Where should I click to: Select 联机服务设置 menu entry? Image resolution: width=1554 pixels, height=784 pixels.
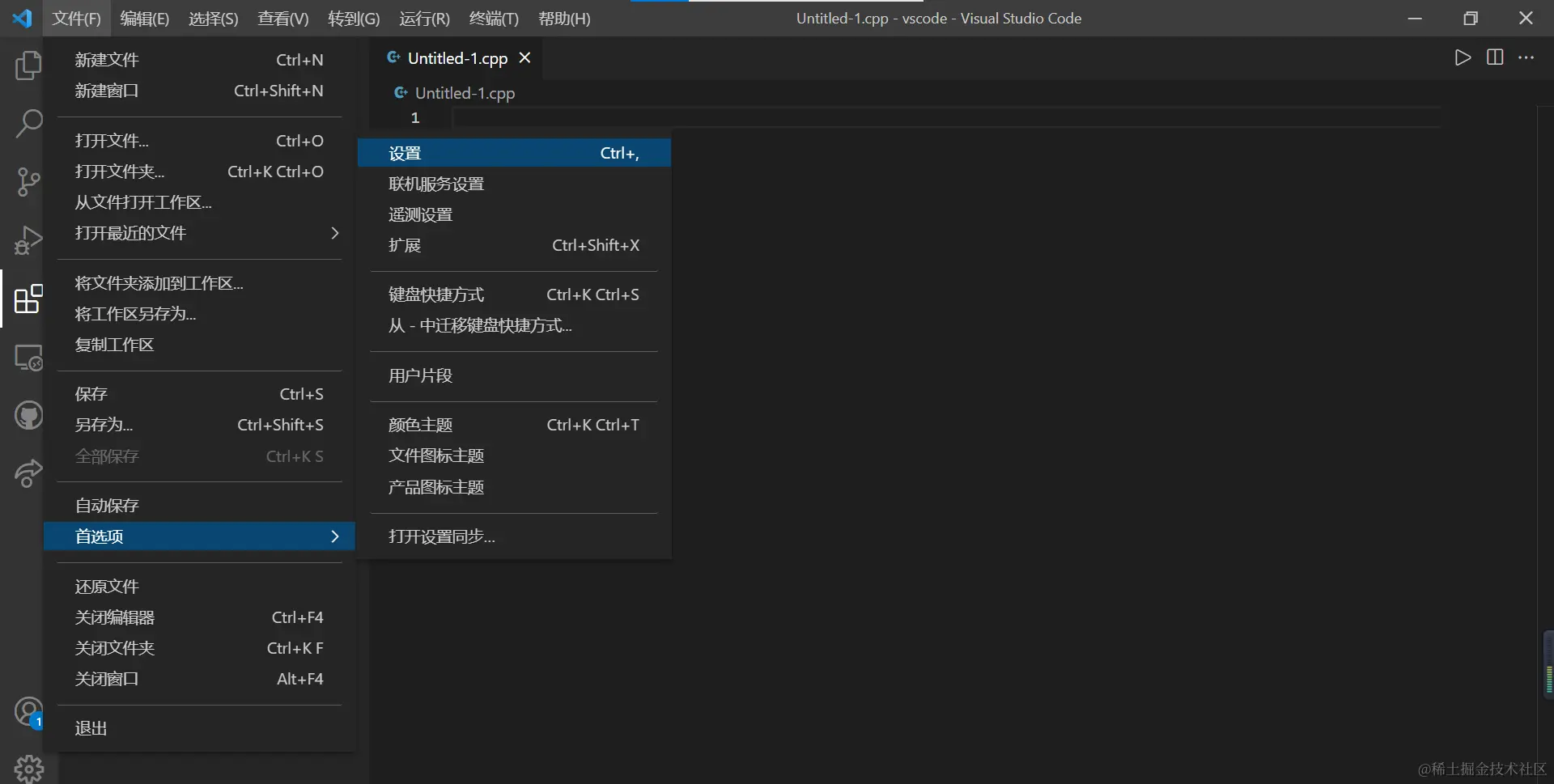(514, 184)
